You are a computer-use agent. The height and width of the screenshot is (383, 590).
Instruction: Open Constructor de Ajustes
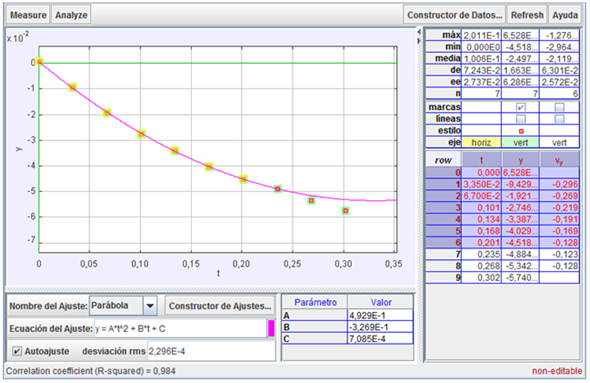point(220,306)
